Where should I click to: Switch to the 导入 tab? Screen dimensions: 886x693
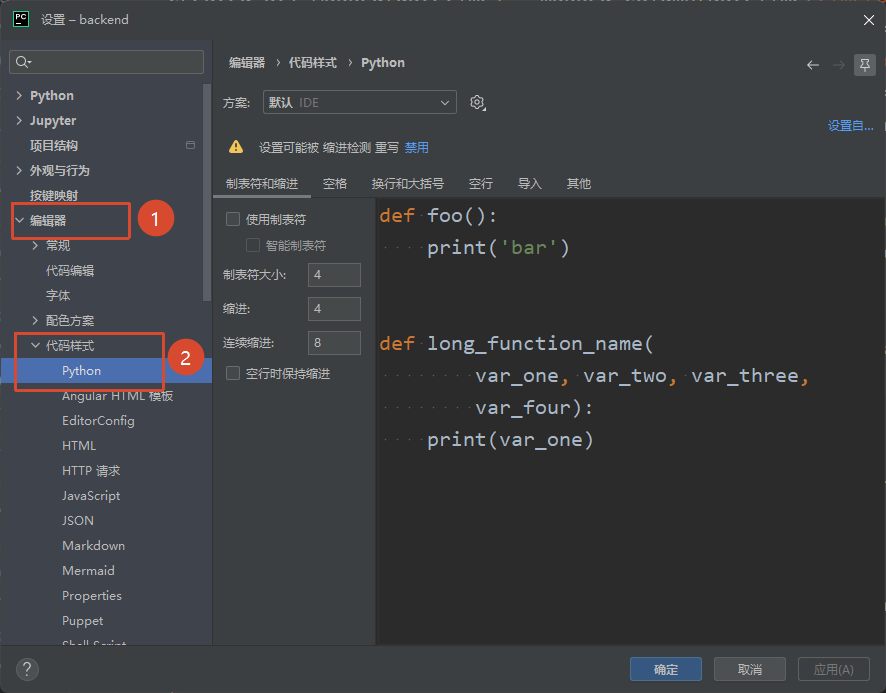(x=529, y=184)
